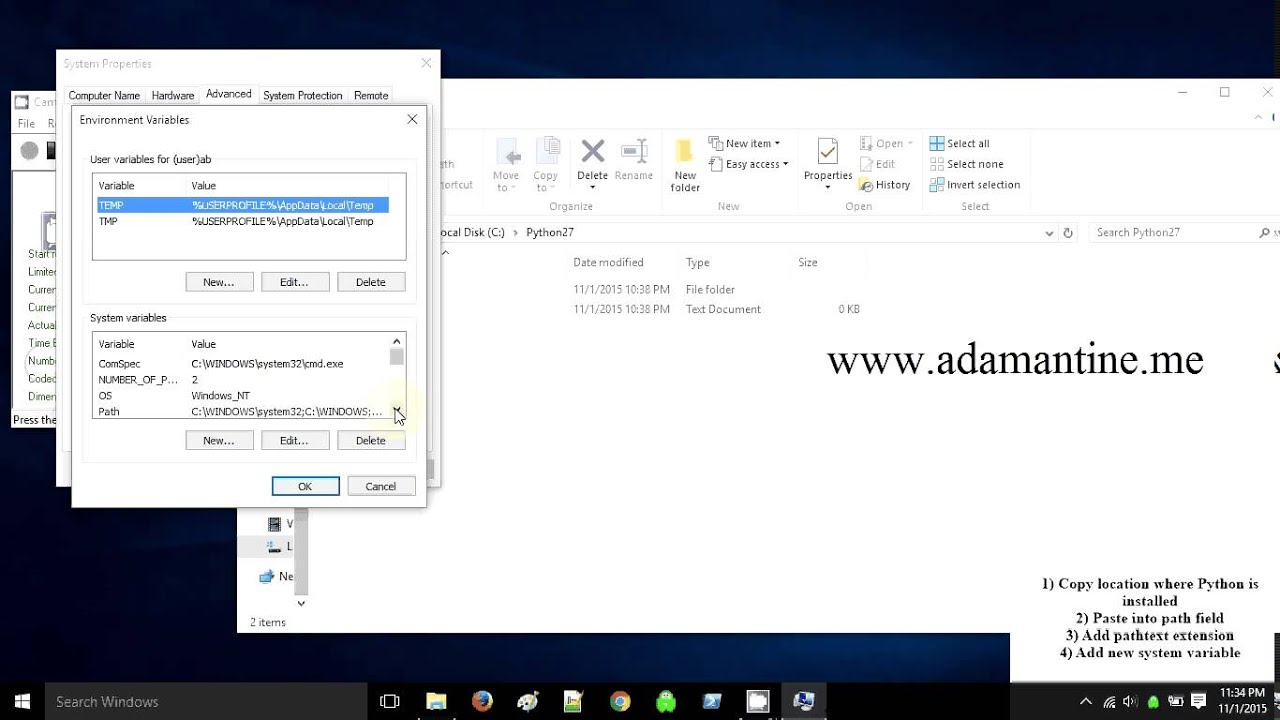Viewport: 1280px width, 720px height.
Task: Open Task View on the taskbar
Action: (x=390, y=701)
